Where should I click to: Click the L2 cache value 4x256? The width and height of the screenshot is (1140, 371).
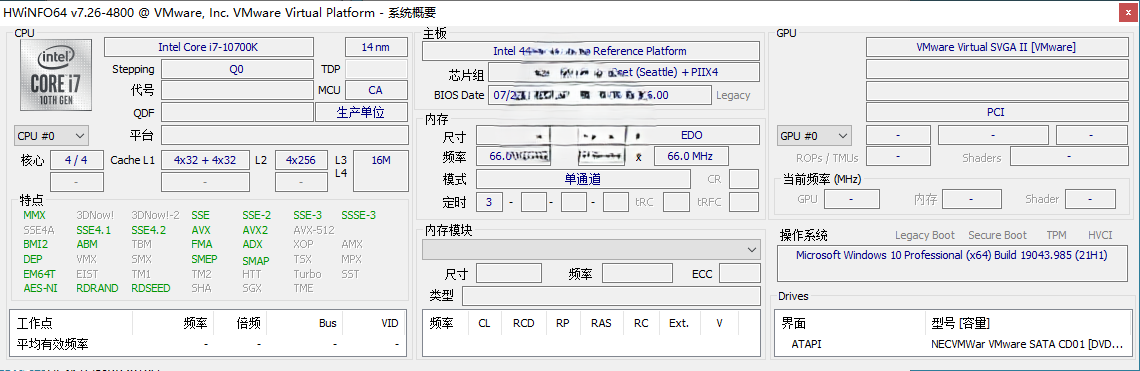point(301,160)
